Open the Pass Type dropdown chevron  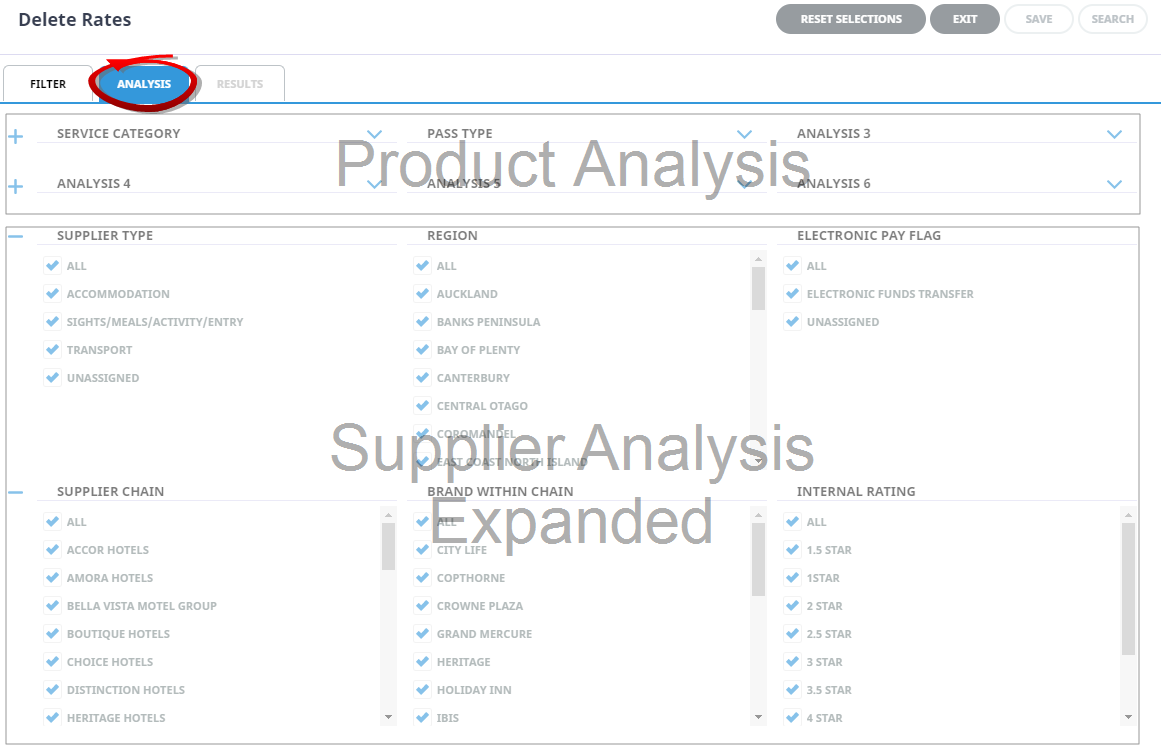pyautogui.click(x=744, y=134)
